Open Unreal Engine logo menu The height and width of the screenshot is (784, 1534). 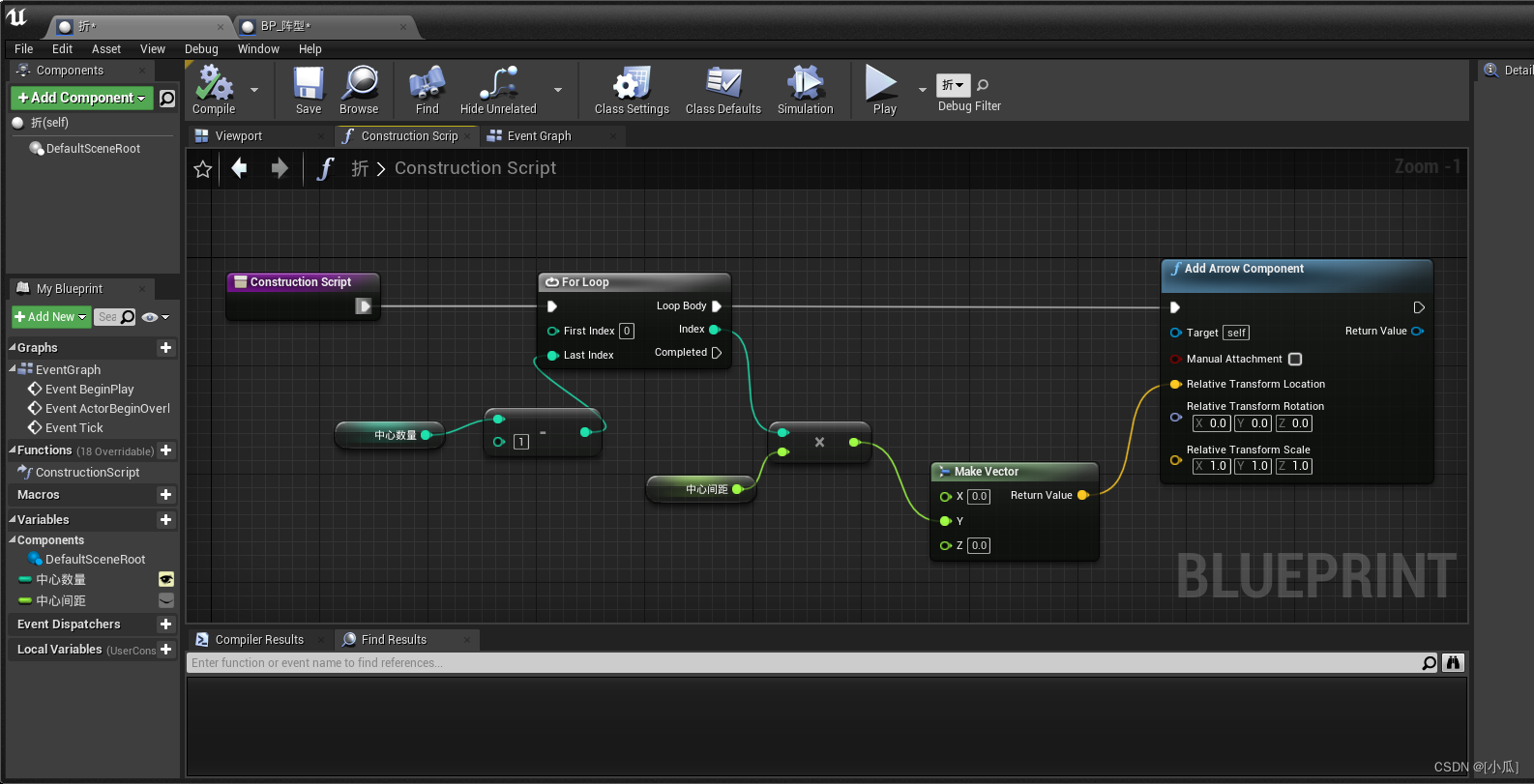[x=17, y=16]
